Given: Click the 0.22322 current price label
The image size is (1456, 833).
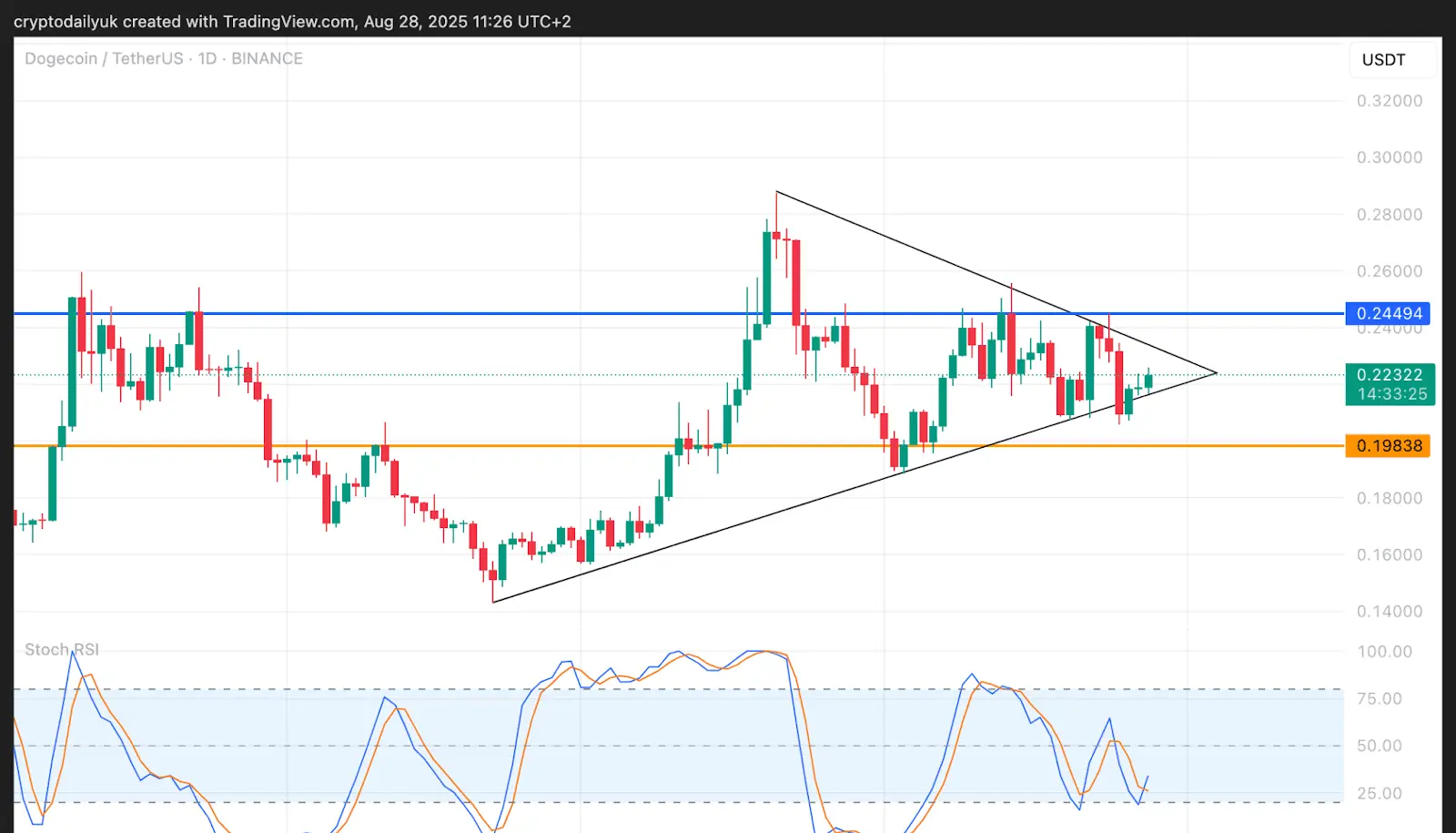Looking at the screenshot, I should [1390, 374].
